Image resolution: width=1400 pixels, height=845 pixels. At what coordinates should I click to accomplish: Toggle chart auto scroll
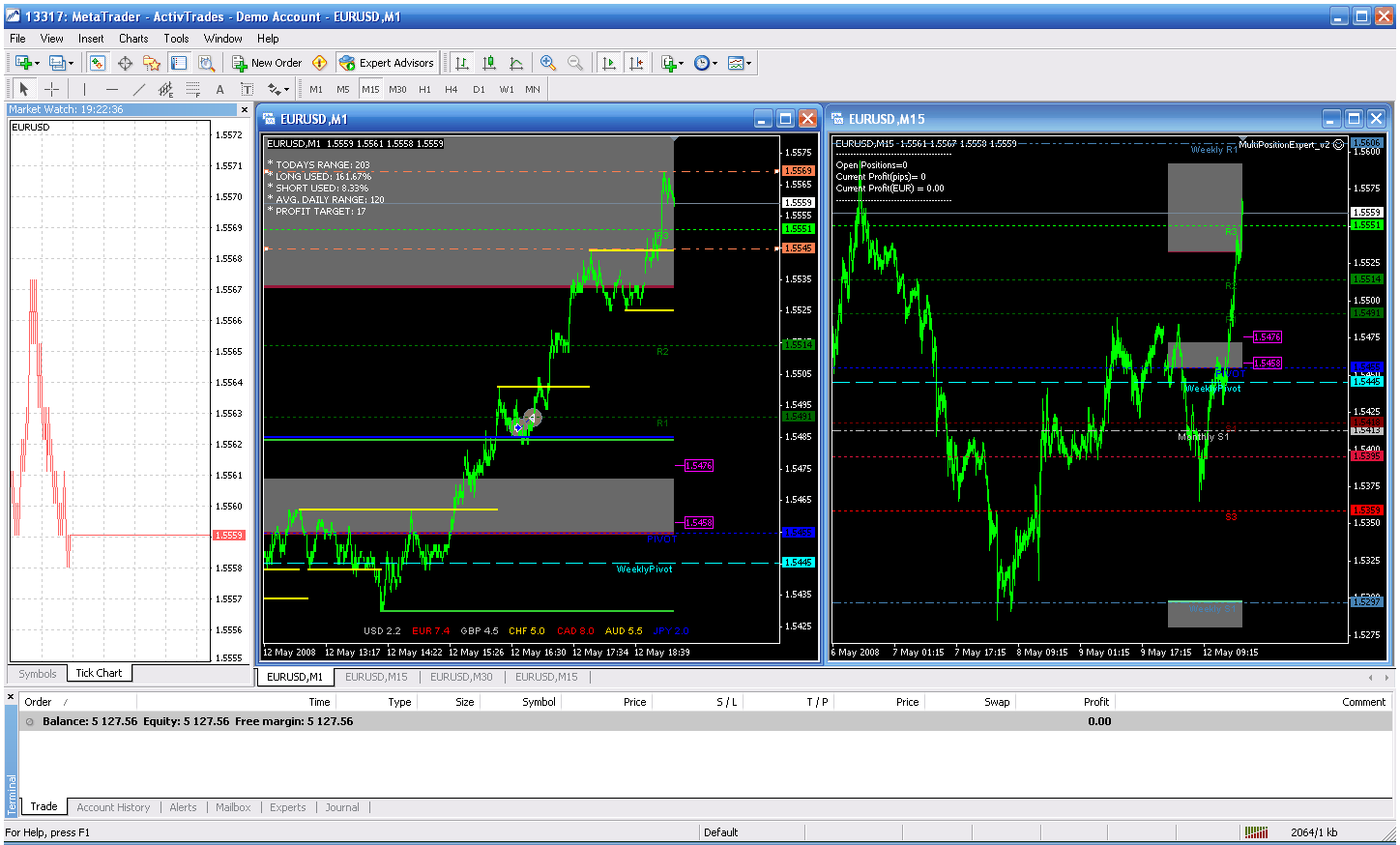608,63
